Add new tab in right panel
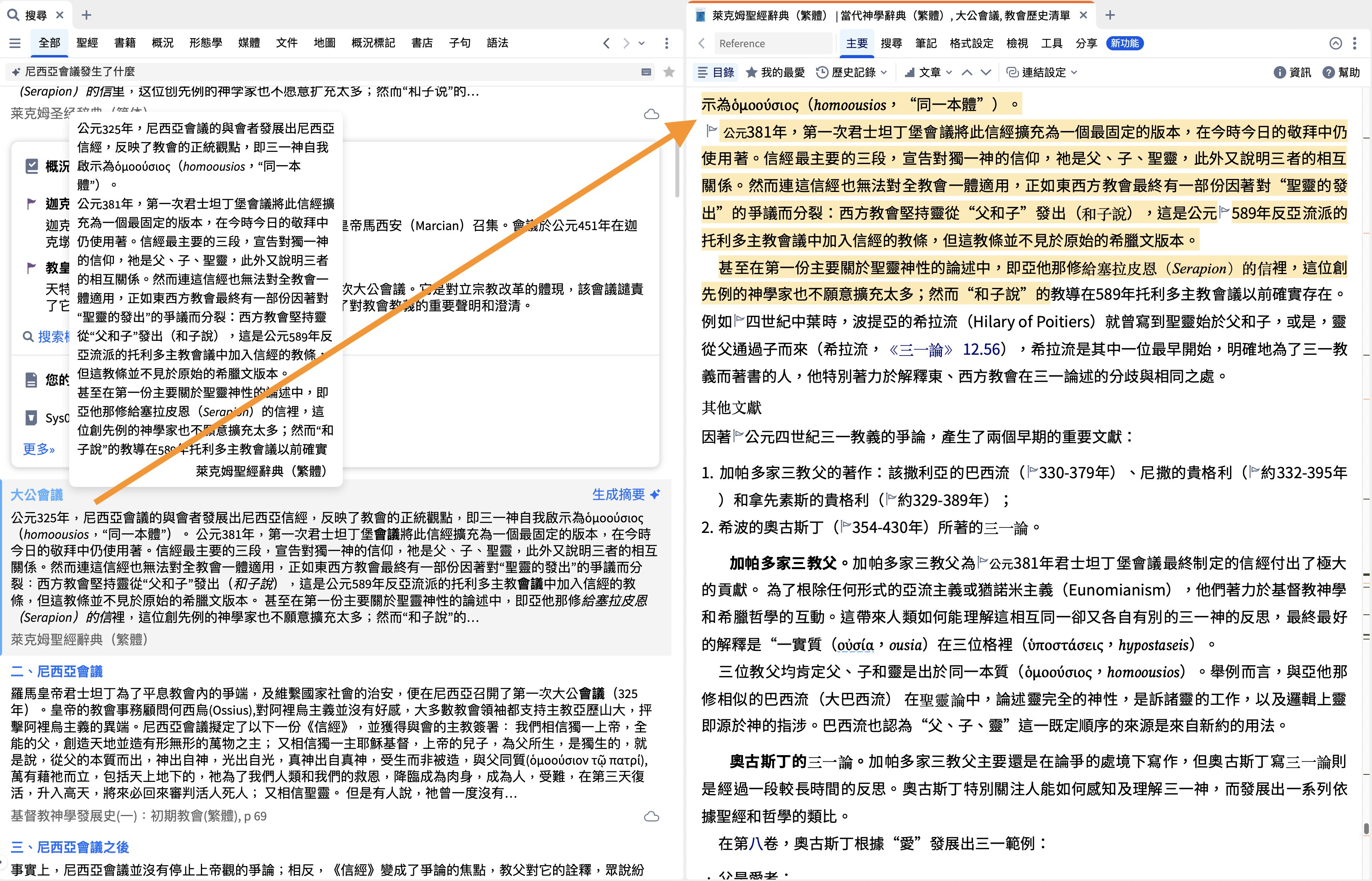The image size is (1372, 881). (x=1110, y=15)
